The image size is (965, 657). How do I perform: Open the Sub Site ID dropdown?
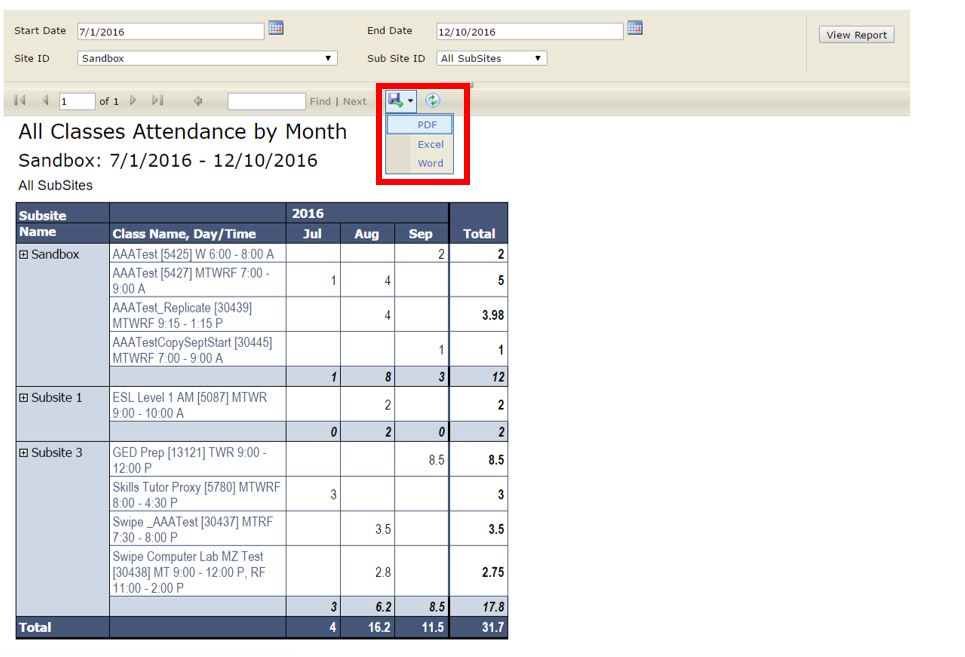[493, 59]
